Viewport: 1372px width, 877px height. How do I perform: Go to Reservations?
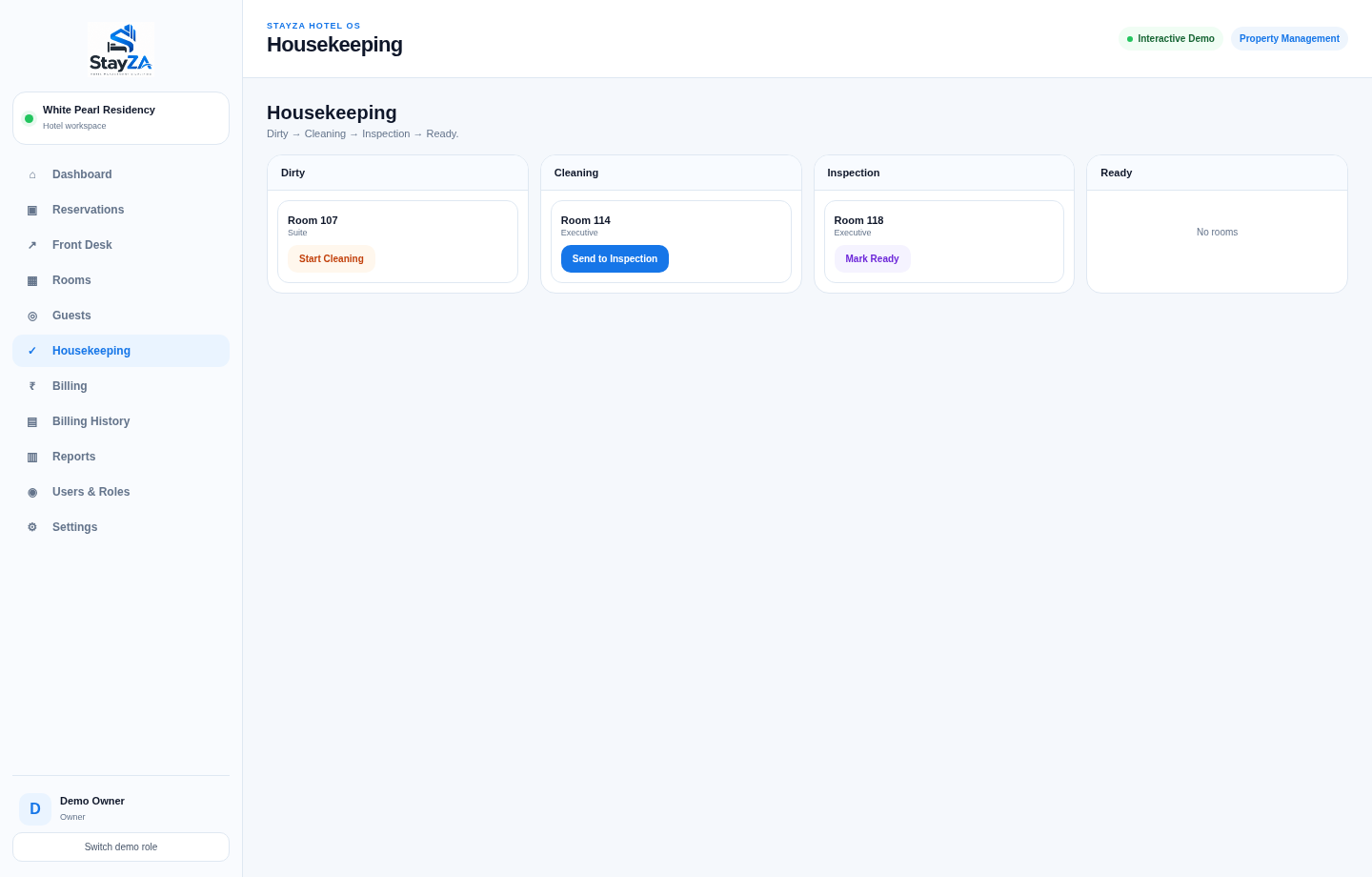121,210
